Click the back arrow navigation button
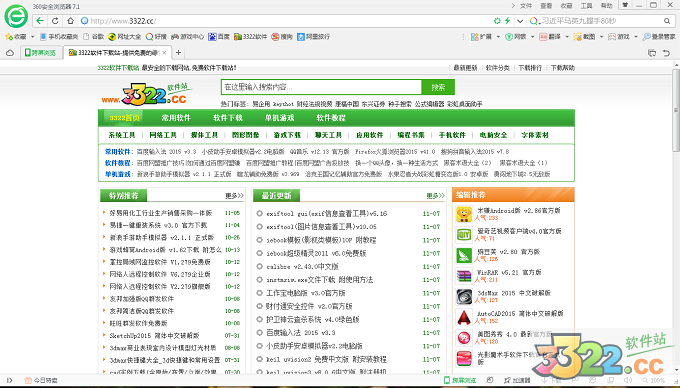This screenshot has width=680, height=388. 40,20
